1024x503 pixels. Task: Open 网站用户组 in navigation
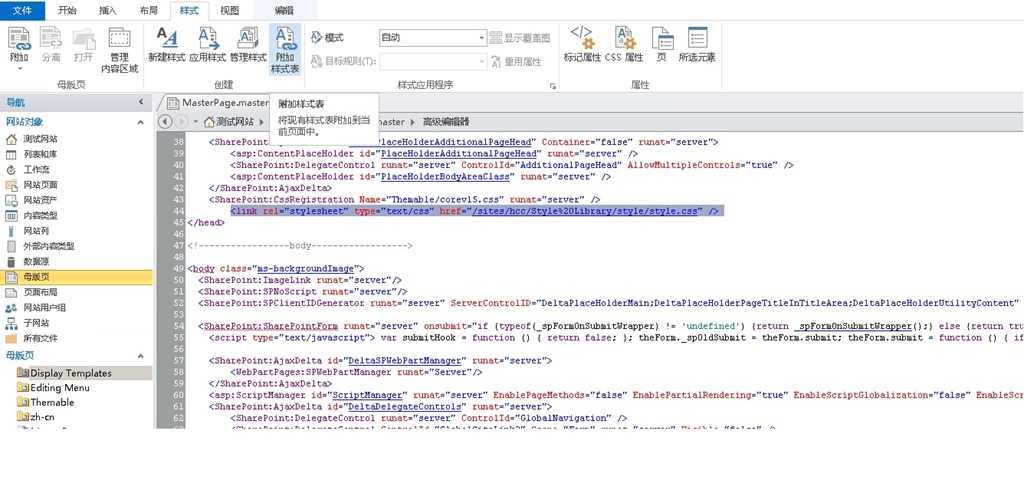tap(44, 308)
